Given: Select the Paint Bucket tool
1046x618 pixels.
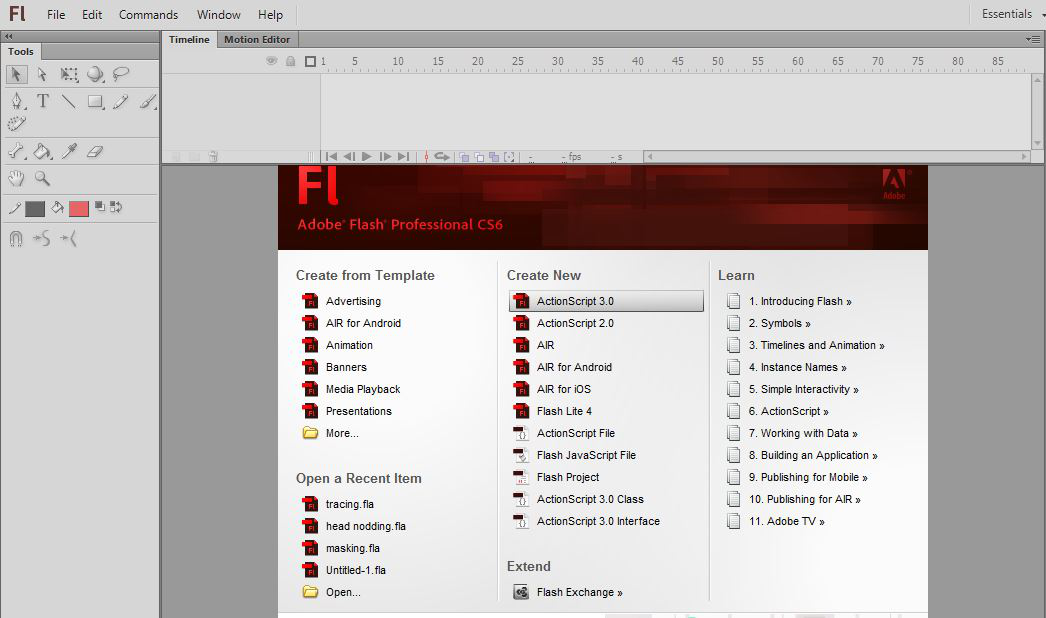Looking at the screenshot, I should click(x=43, y=151).
